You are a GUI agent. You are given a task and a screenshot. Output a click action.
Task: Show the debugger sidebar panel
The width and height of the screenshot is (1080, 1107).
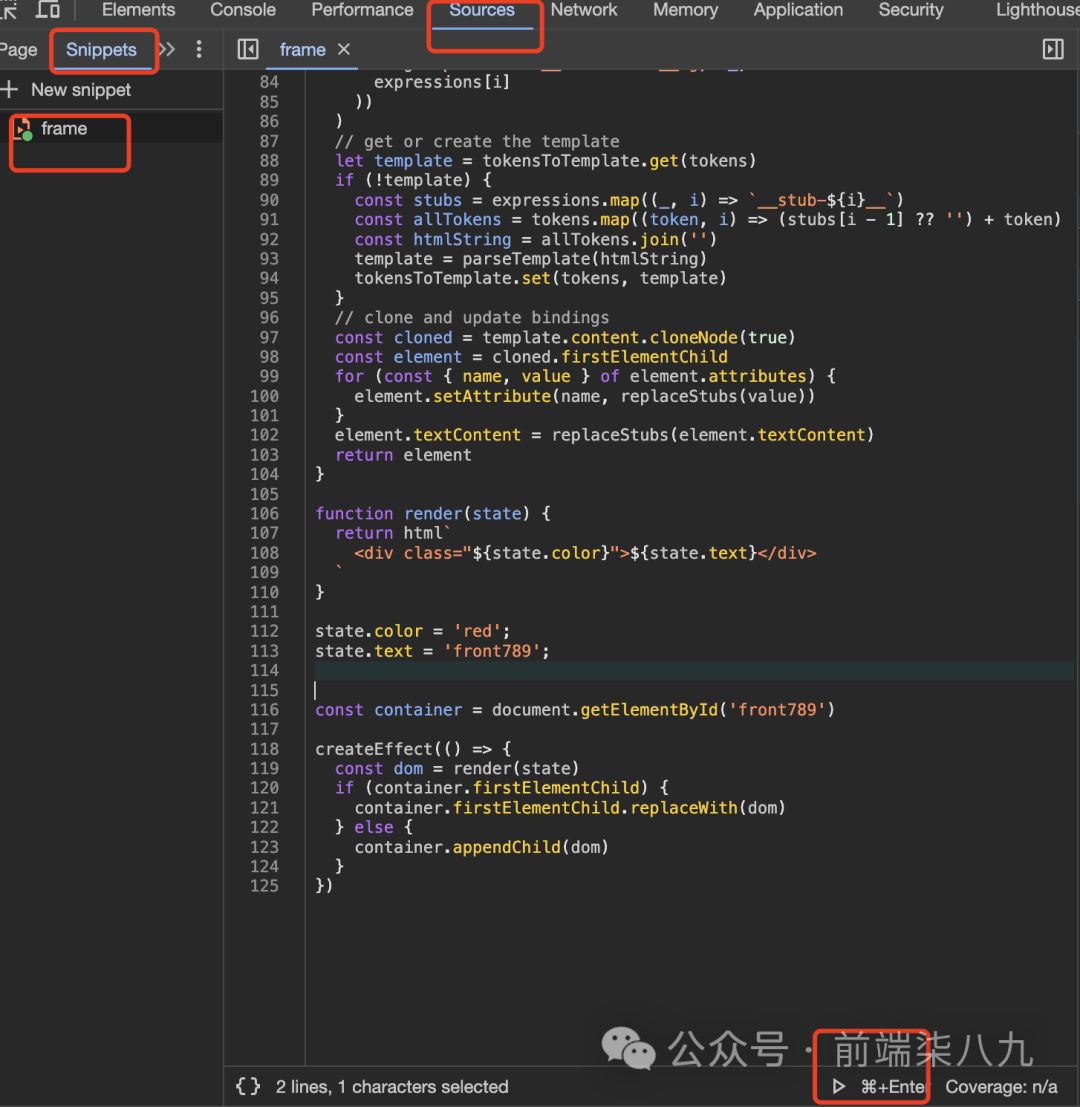click(x=1052, y=50)
